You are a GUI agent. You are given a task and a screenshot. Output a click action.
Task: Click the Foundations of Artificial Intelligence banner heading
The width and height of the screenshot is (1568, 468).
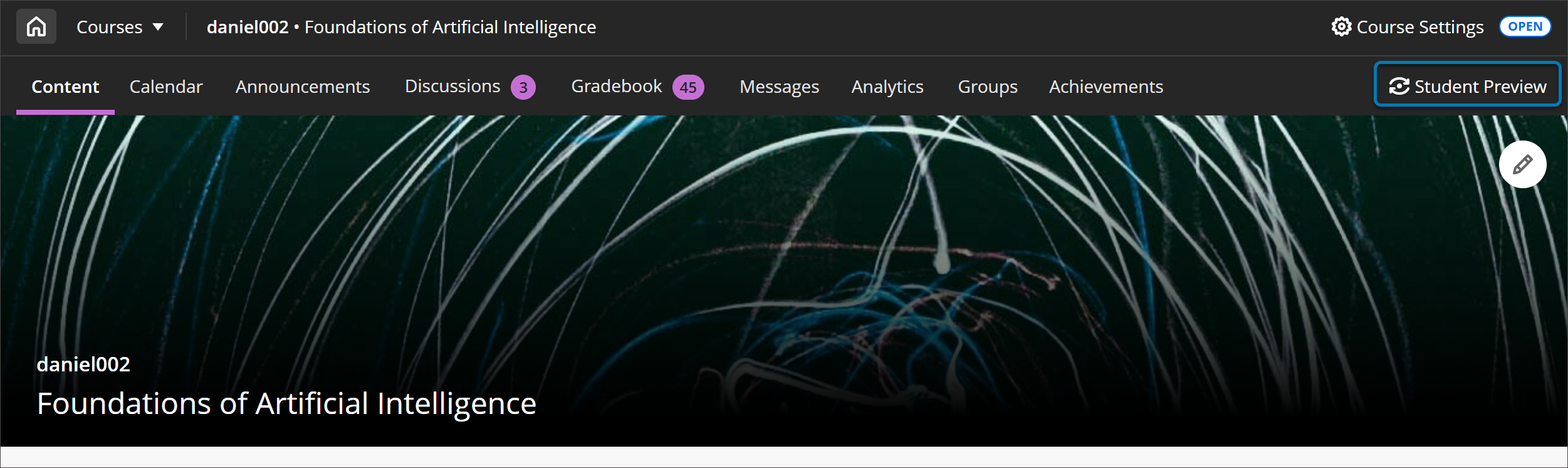[286, 403]
